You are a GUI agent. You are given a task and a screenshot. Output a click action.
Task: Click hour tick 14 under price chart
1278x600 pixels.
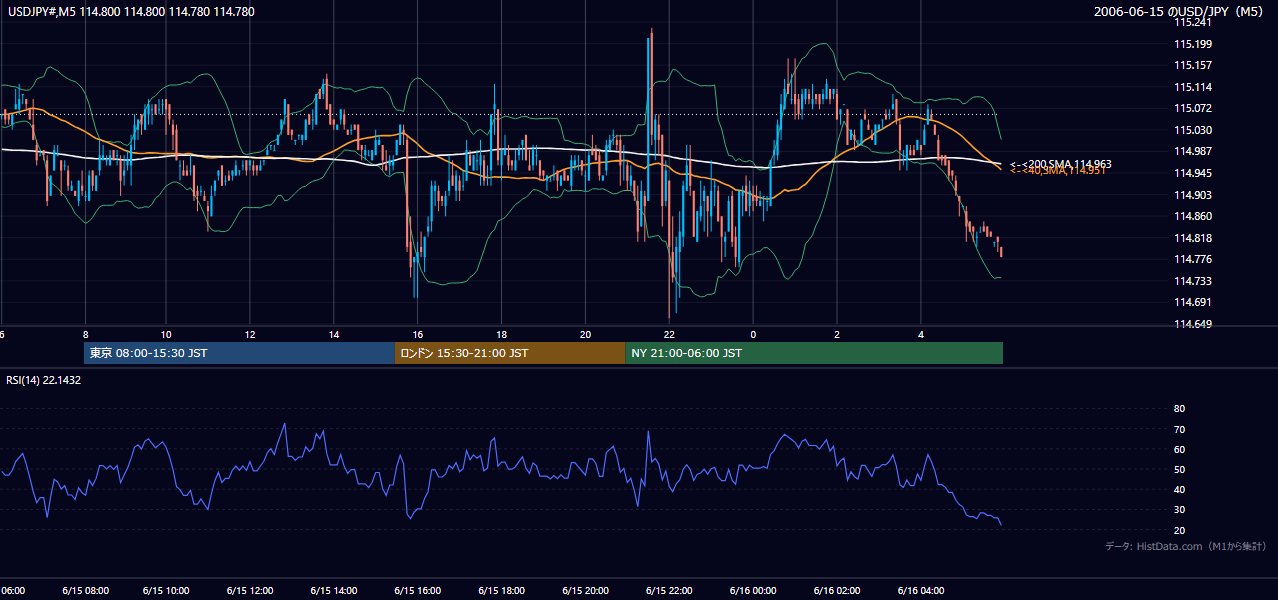pyautogui.click(x=333, y=334)
